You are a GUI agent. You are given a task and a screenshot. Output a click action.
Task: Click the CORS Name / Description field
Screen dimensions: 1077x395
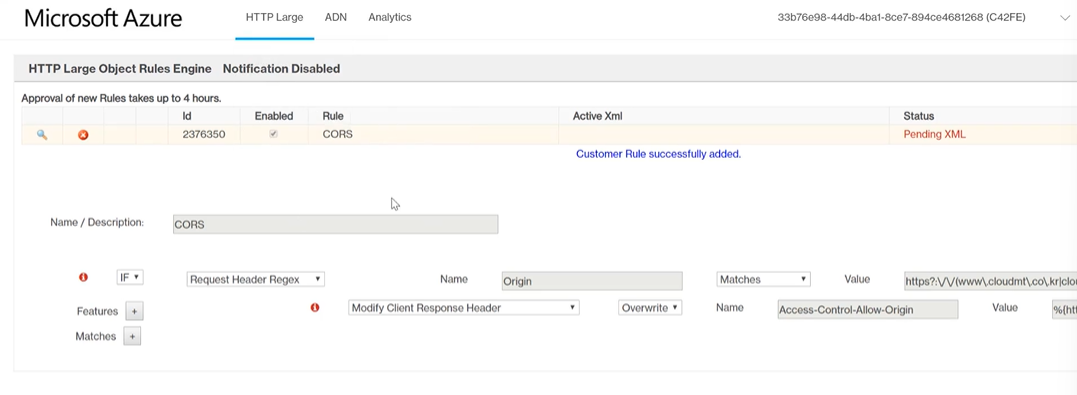(335, 225)
